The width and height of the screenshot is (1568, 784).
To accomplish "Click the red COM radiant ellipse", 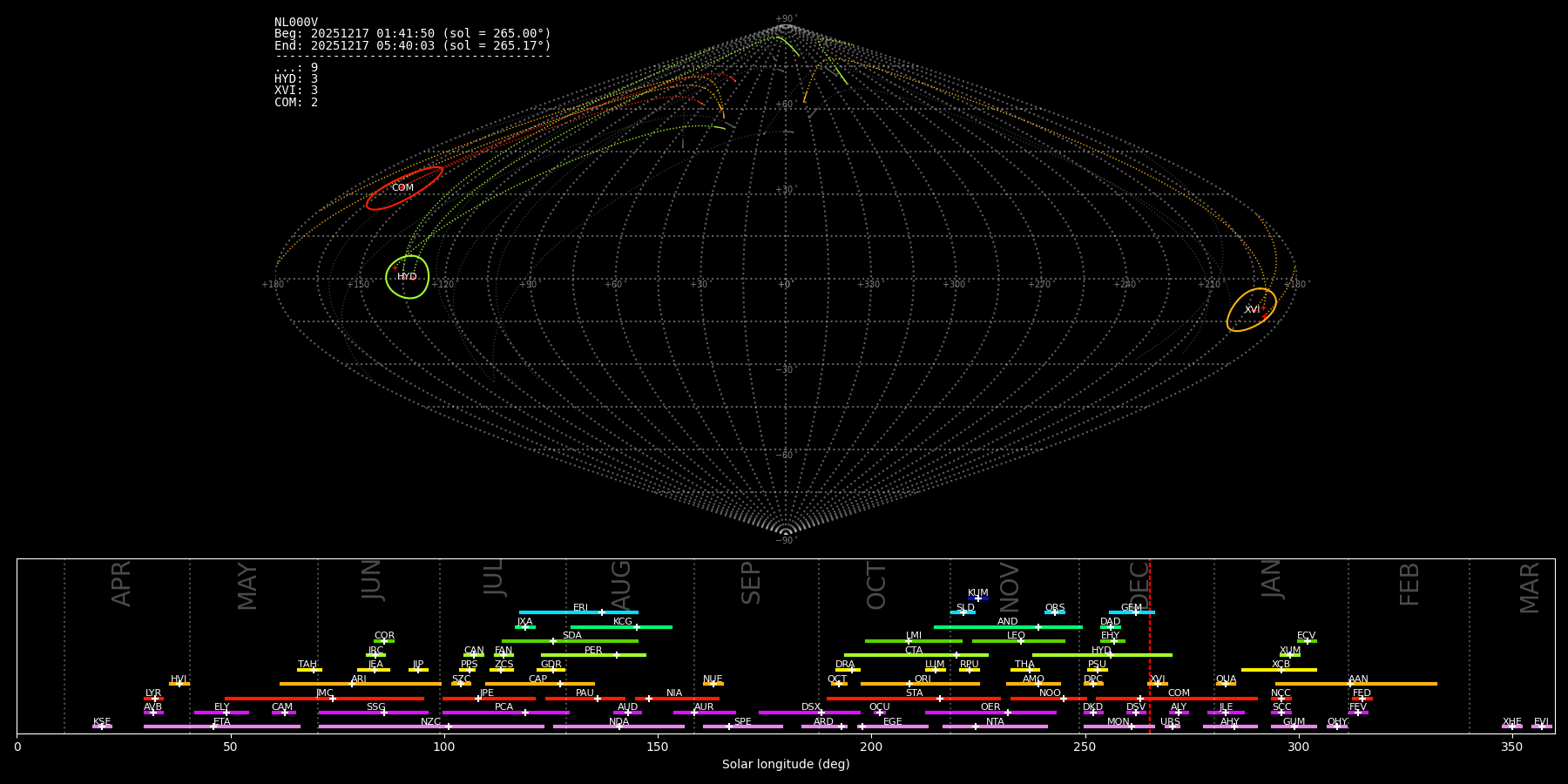I will (403, 188).
